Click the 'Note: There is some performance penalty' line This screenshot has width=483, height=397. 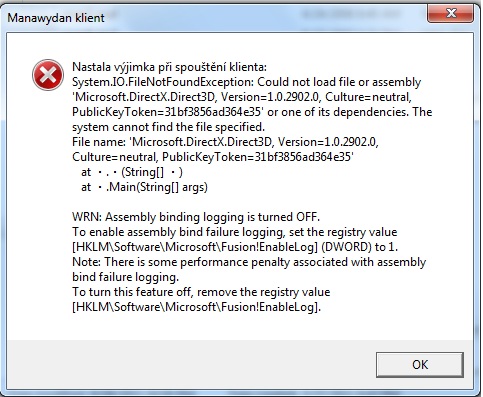[x=249, y=262]
